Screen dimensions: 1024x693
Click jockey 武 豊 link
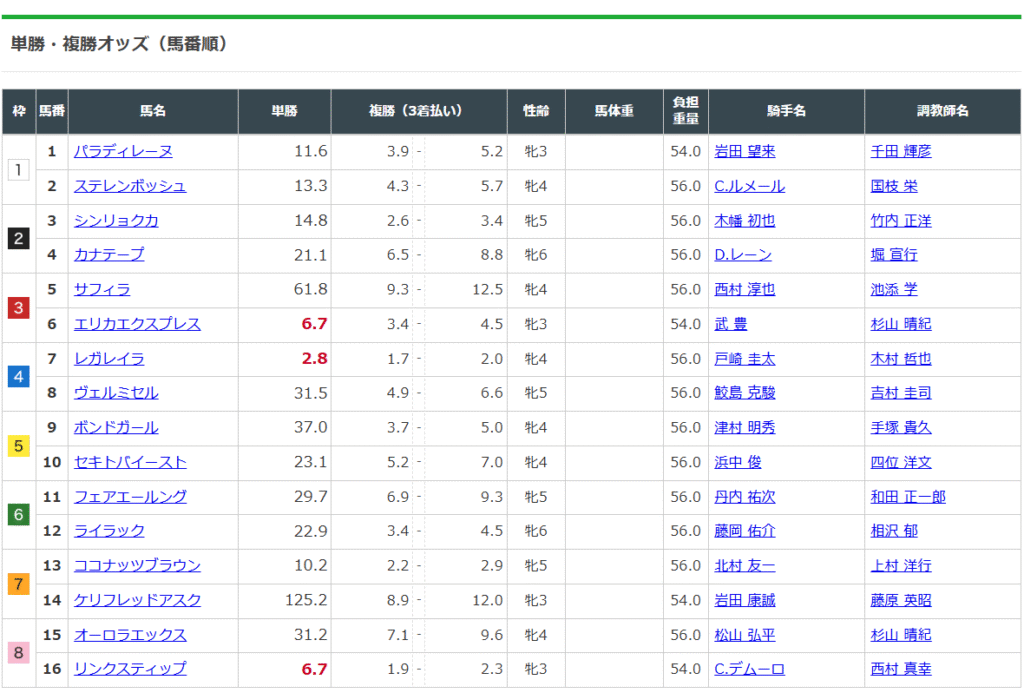(731, 324)
